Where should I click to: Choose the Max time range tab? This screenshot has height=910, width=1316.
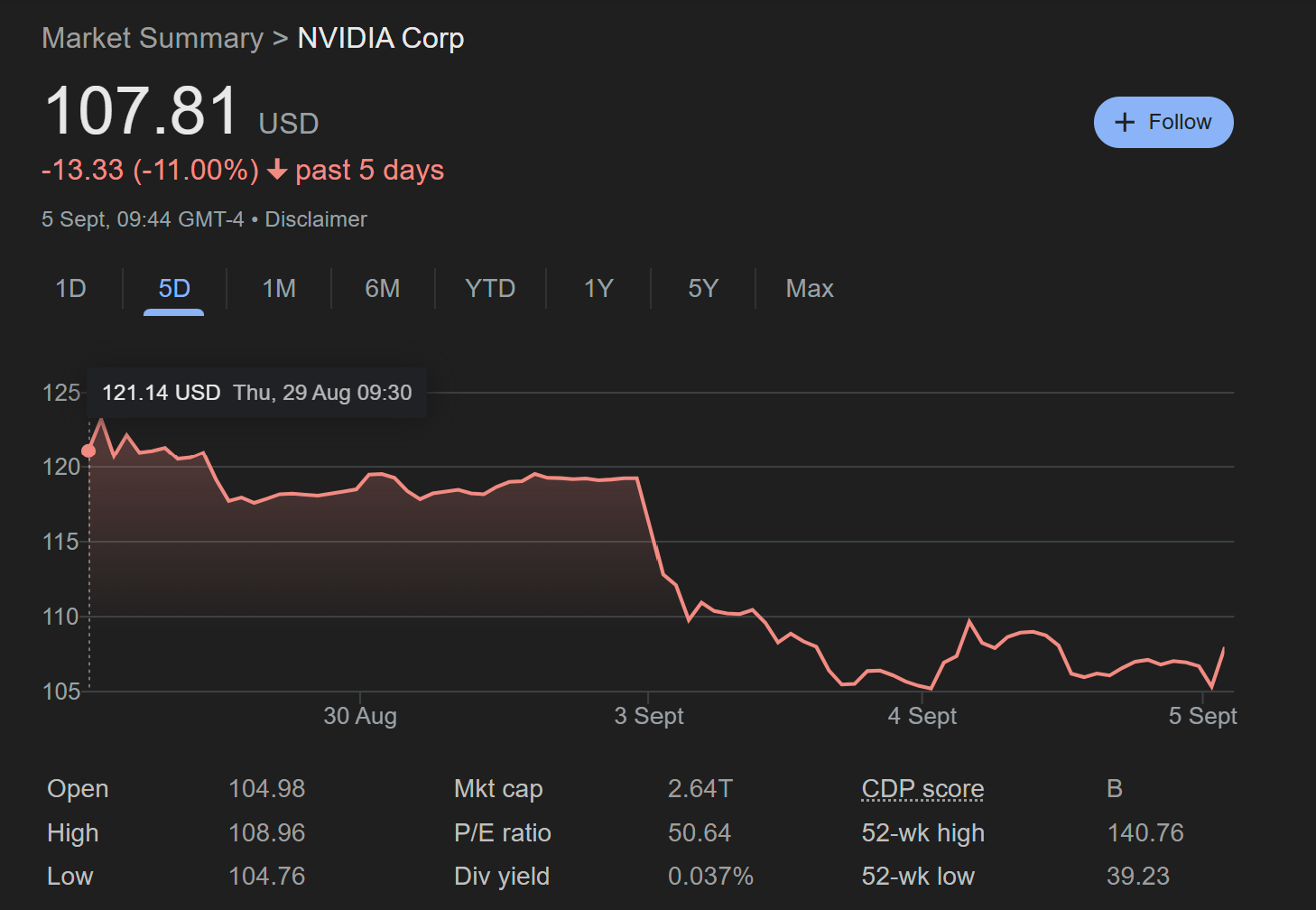click(810, 289)
